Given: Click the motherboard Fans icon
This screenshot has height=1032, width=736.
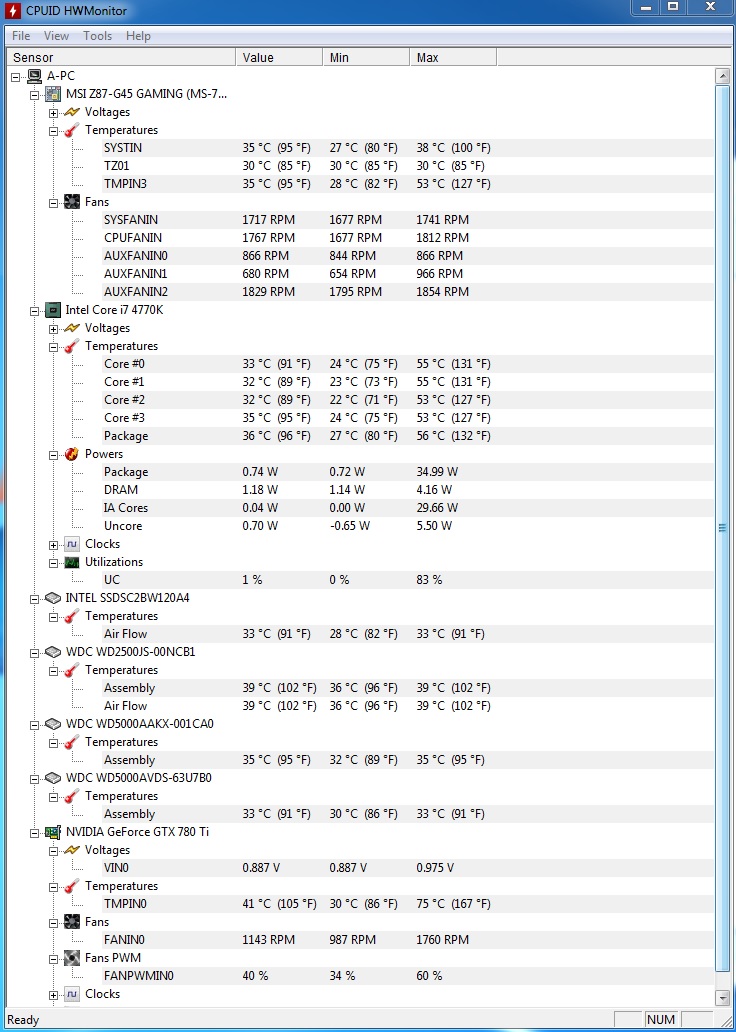Looking at the screenshot, I should coord(72,202).
